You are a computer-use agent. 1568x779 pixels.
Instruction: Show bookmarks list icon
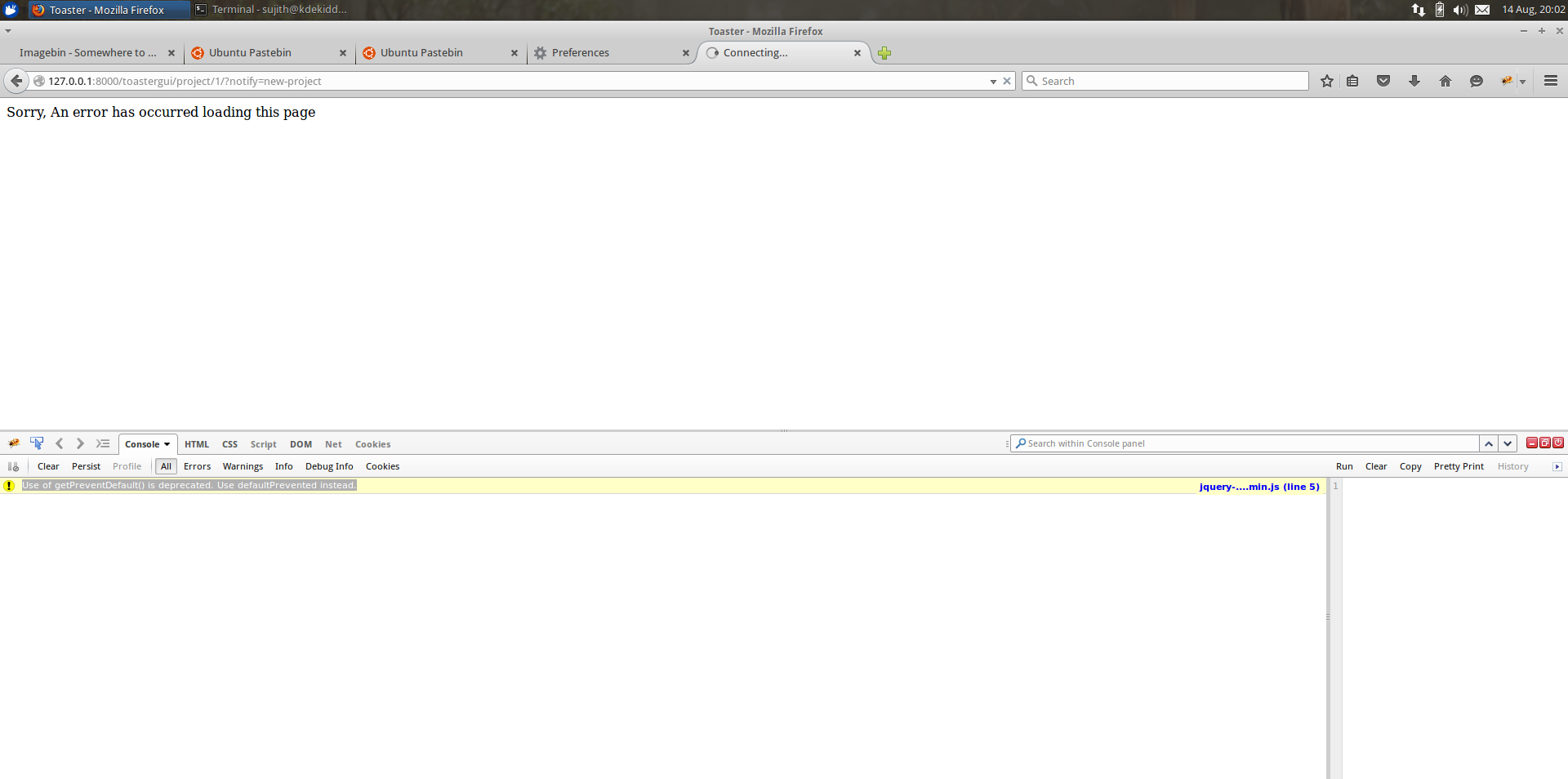(x=1352, y=81)
